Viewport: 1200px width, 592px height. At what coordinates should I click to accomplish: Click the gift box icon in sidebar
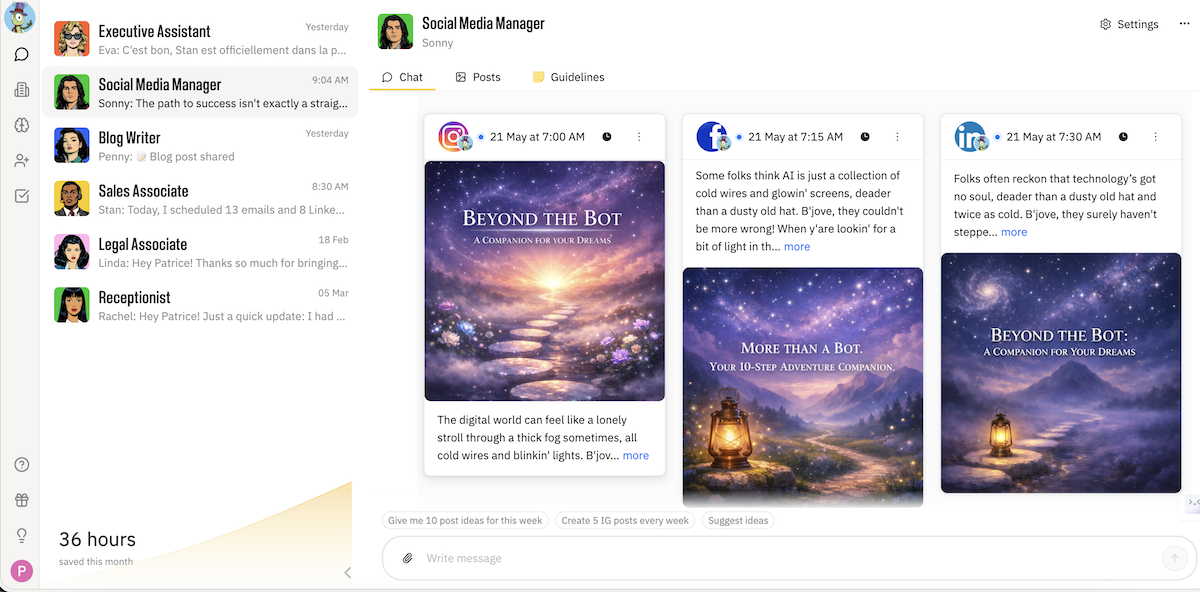pyautogui.click(x=21, y=500)
